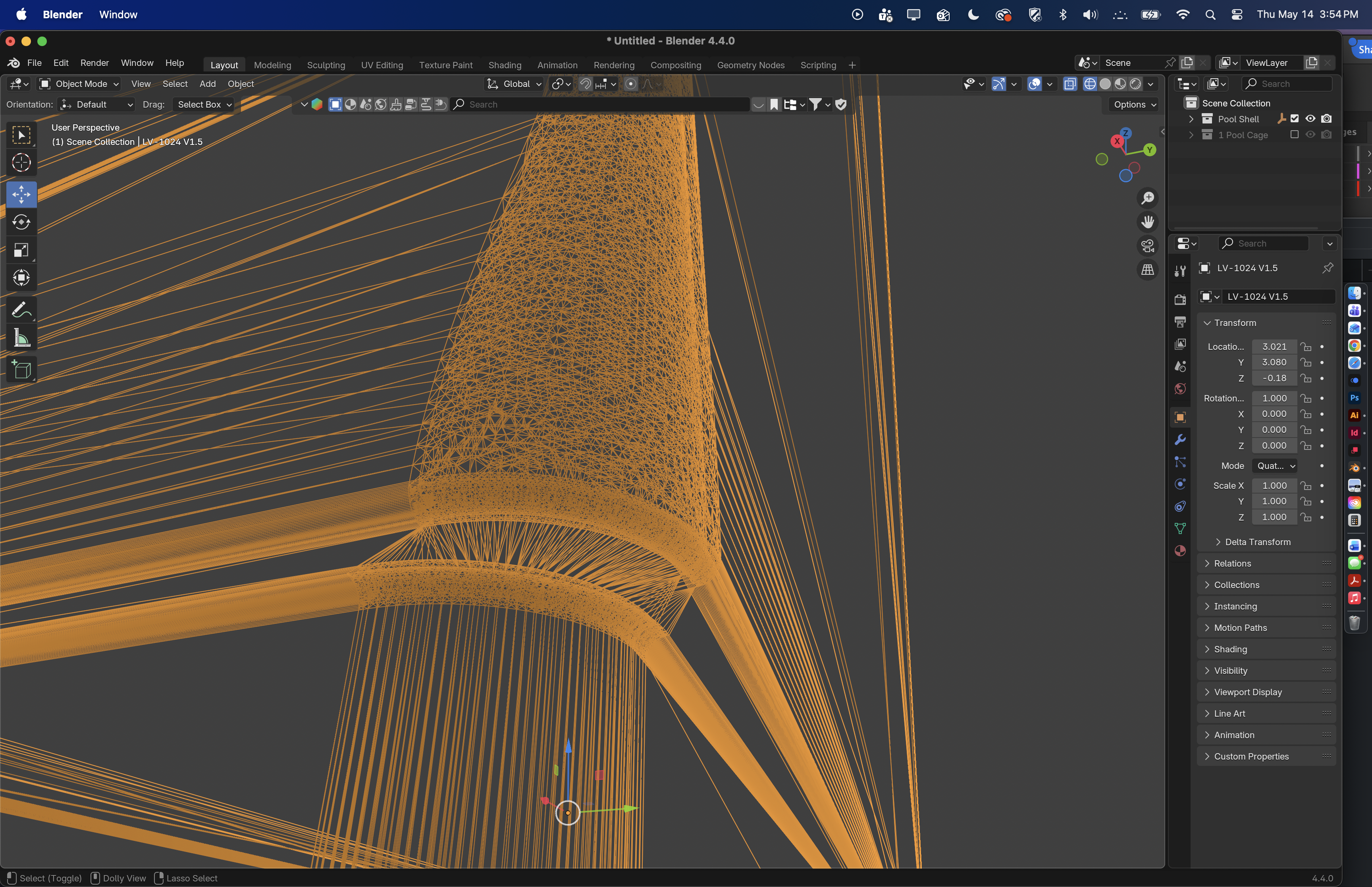Select the 3D Cursor tool
The image size is (1372, 887).
(21, 163)
